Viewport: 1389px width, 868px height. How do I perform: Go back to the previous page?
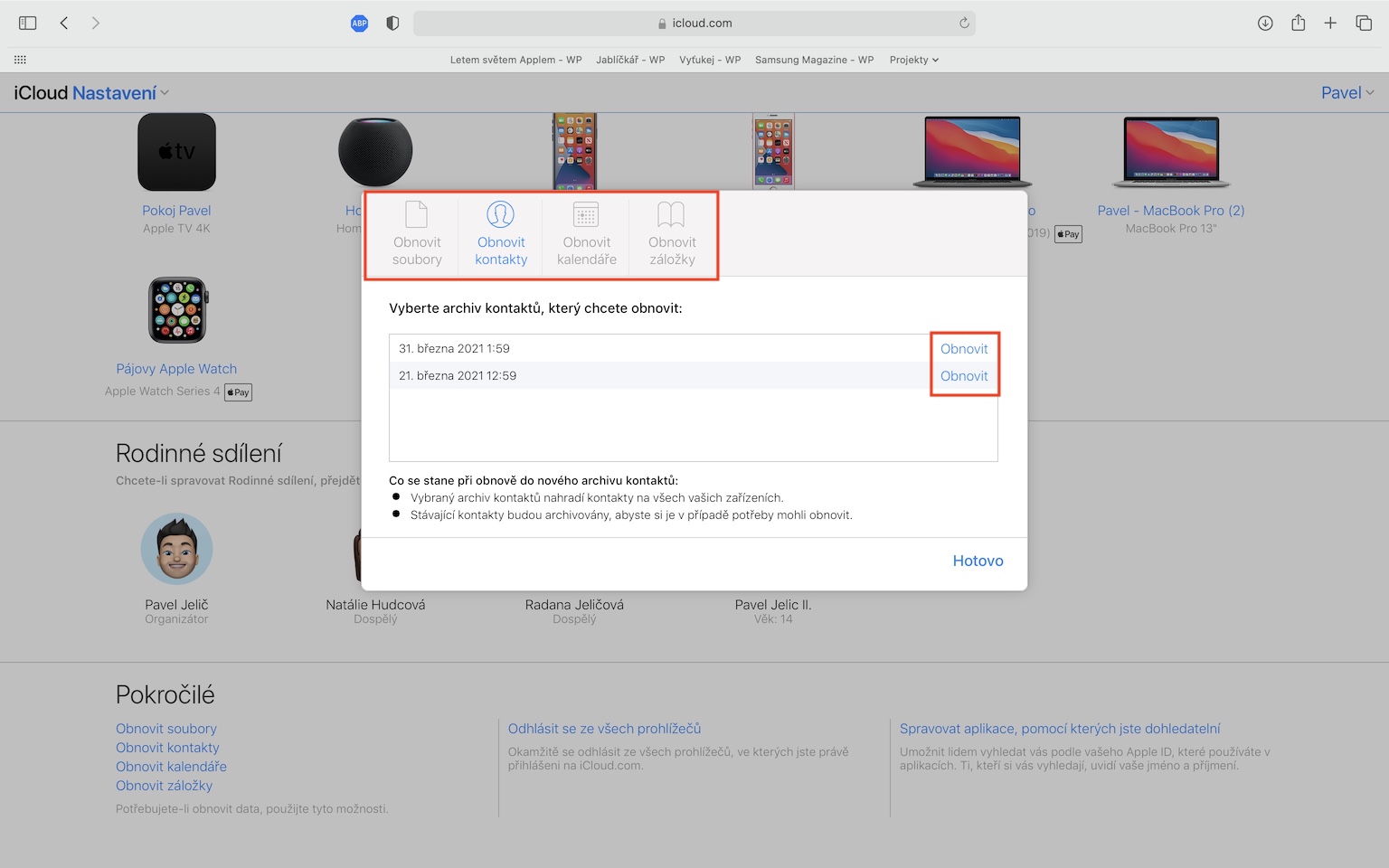click(x=64, y=24)
